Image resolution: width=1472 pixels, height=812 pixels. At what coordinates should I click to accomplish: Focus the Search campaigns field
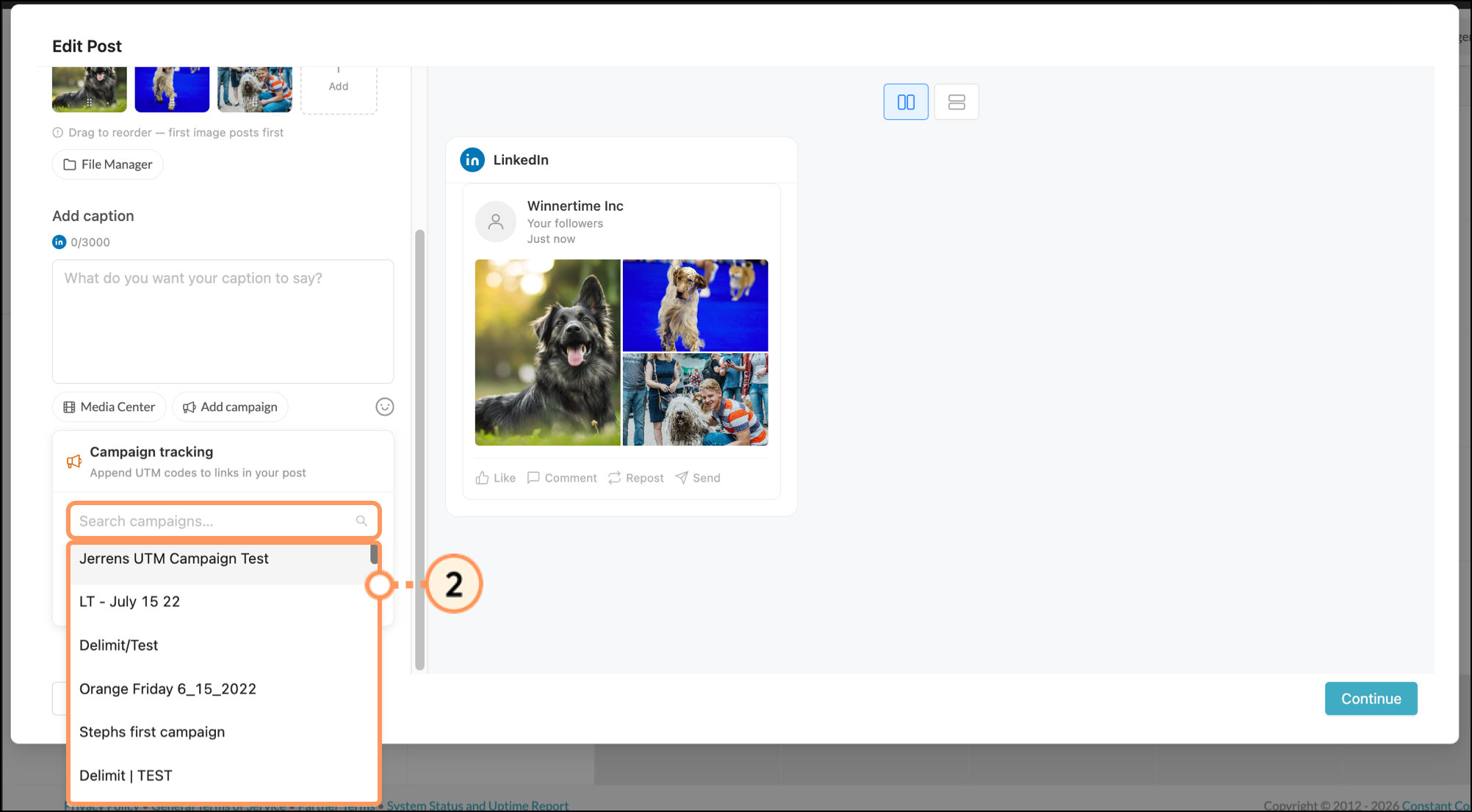(x=223, y=521)
